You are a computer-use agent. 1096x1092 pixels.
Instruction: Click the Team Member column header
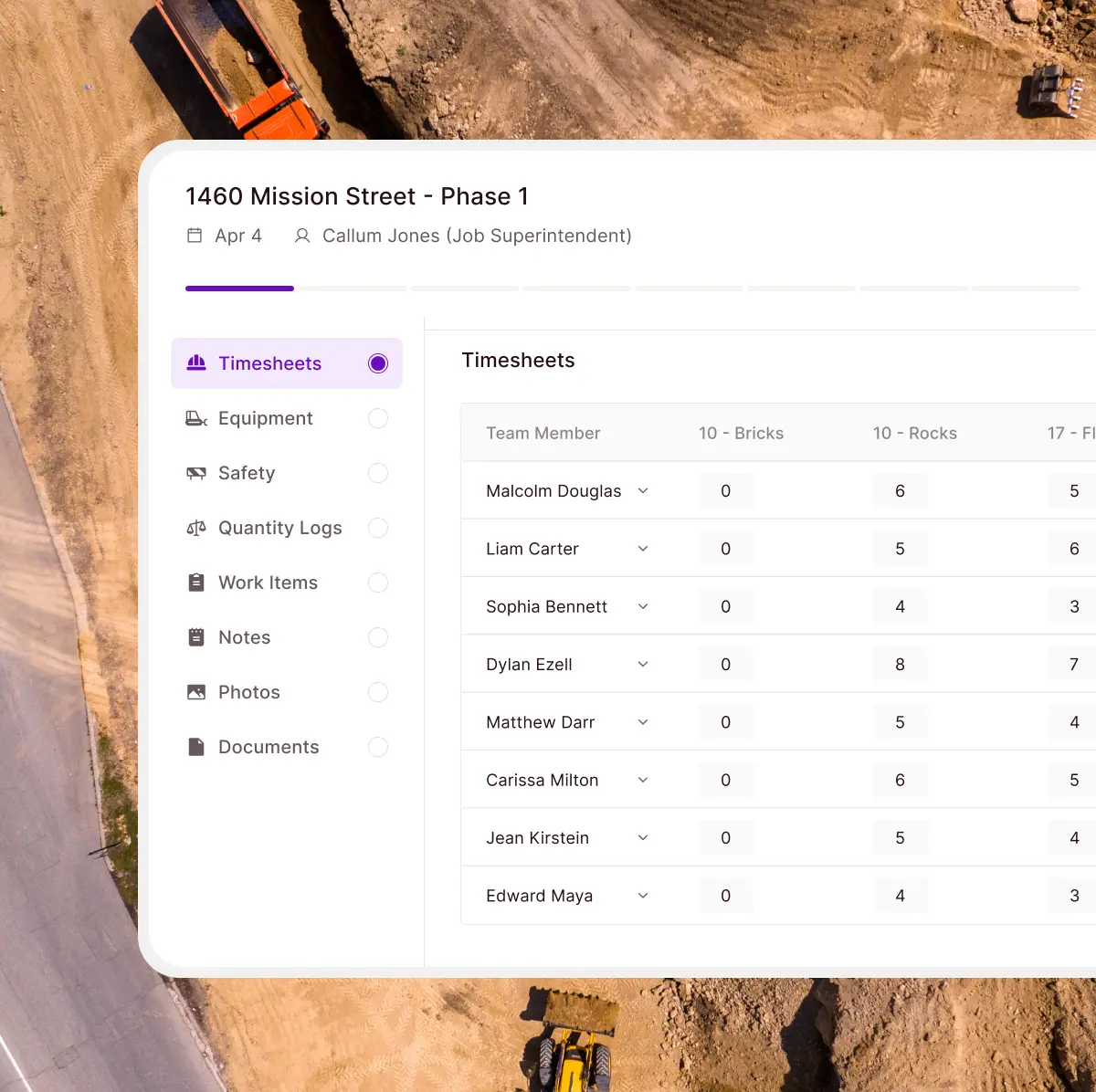[543, 433]
